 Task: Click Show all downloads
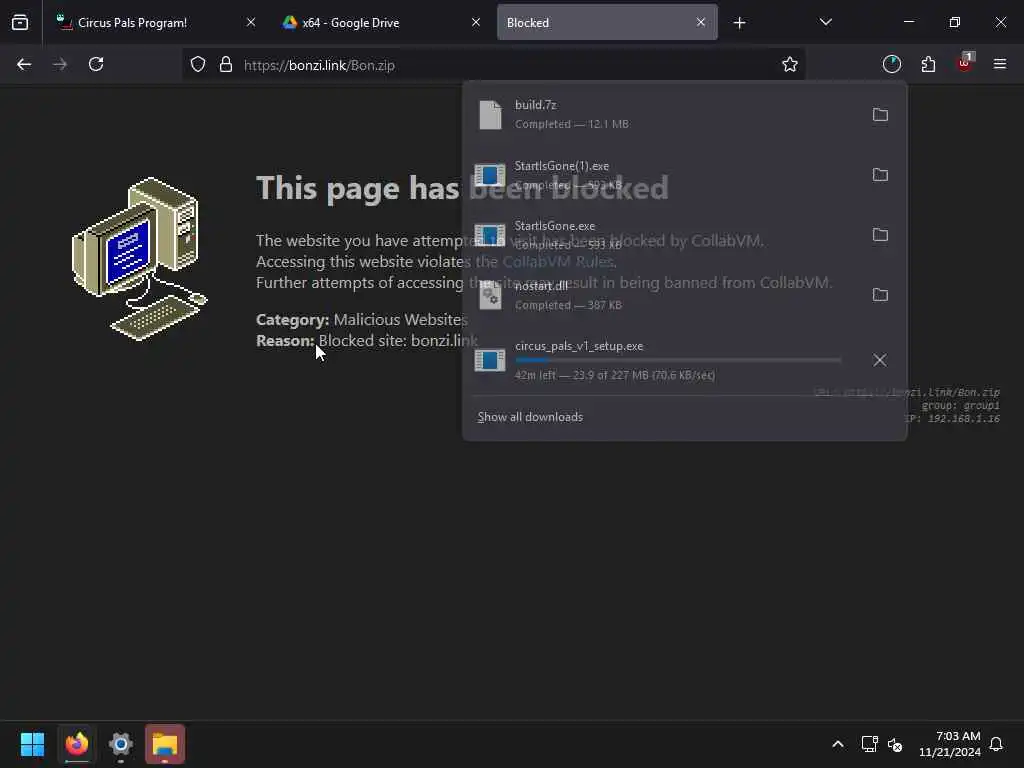pos(530,417)
